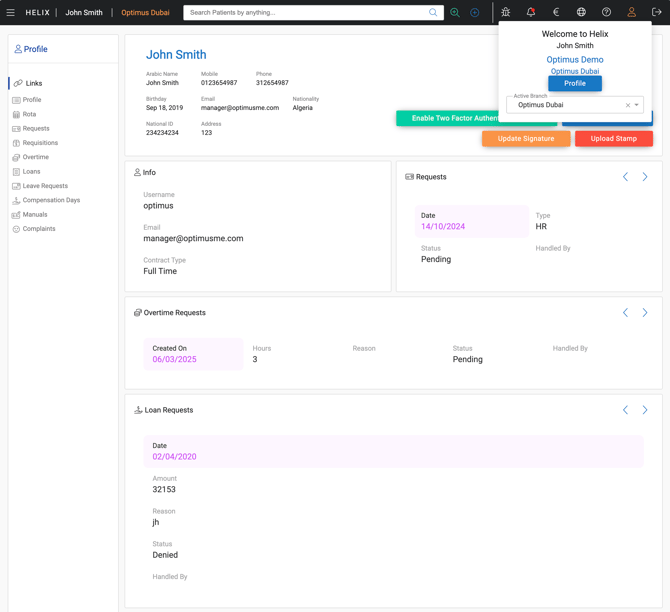The height and width of the screenshot is (612, 670).
Task: Open the Active Branch dropdown arrow
Action: coord(637,105)
